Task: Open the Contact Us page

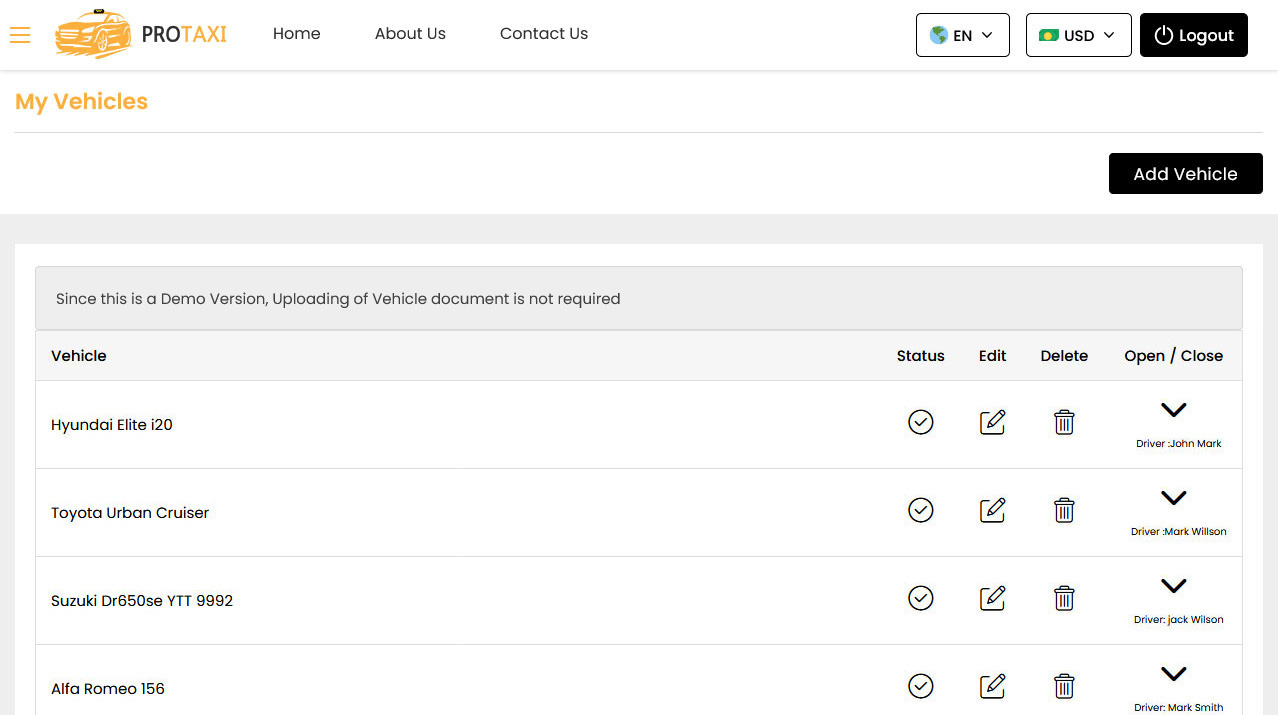Action: tap(544, 34)
